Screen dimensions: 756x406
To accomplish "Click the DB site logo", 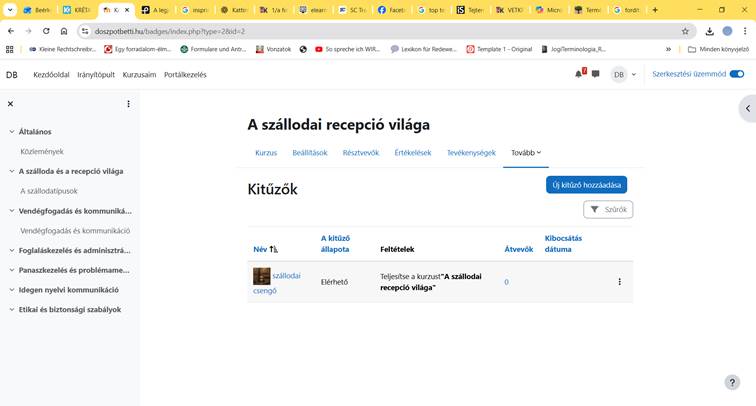I will pyautogui.click(x=12, y=75).
